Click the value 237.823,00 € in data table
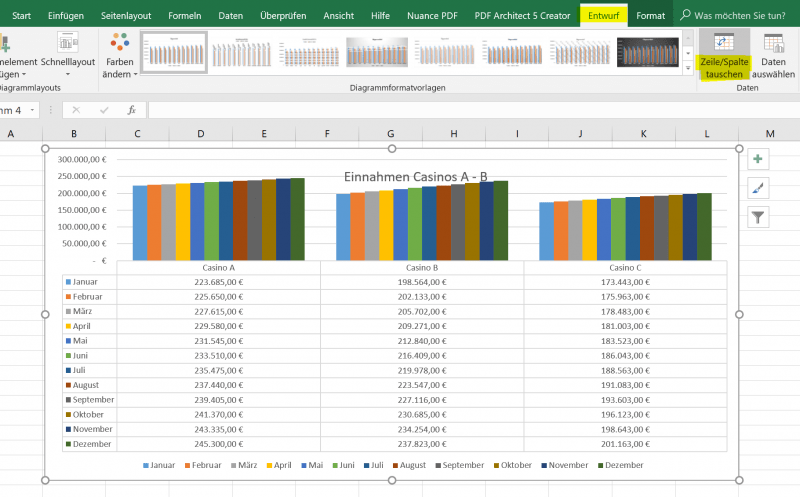 (x=422, y=444)
